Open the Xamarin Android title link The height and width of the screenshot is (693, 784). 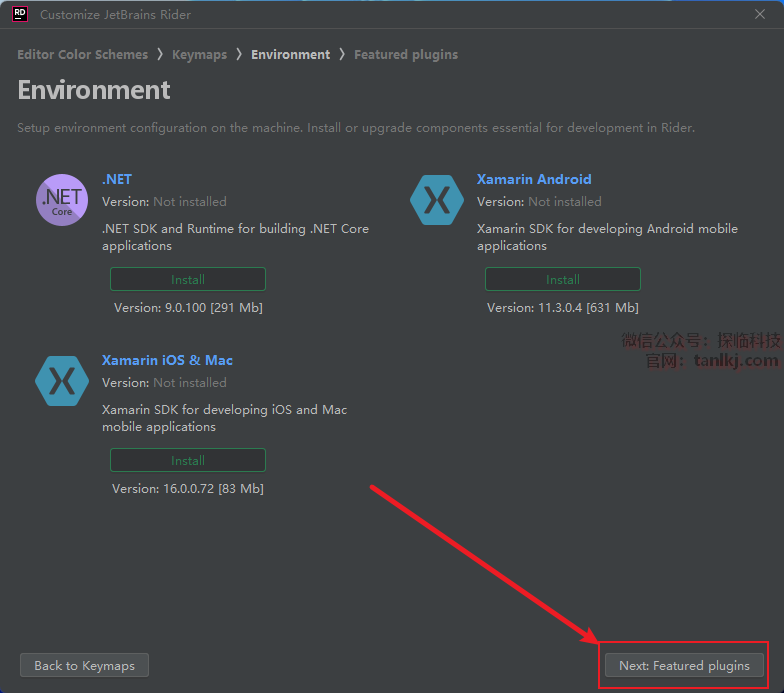tap(534, 179)
